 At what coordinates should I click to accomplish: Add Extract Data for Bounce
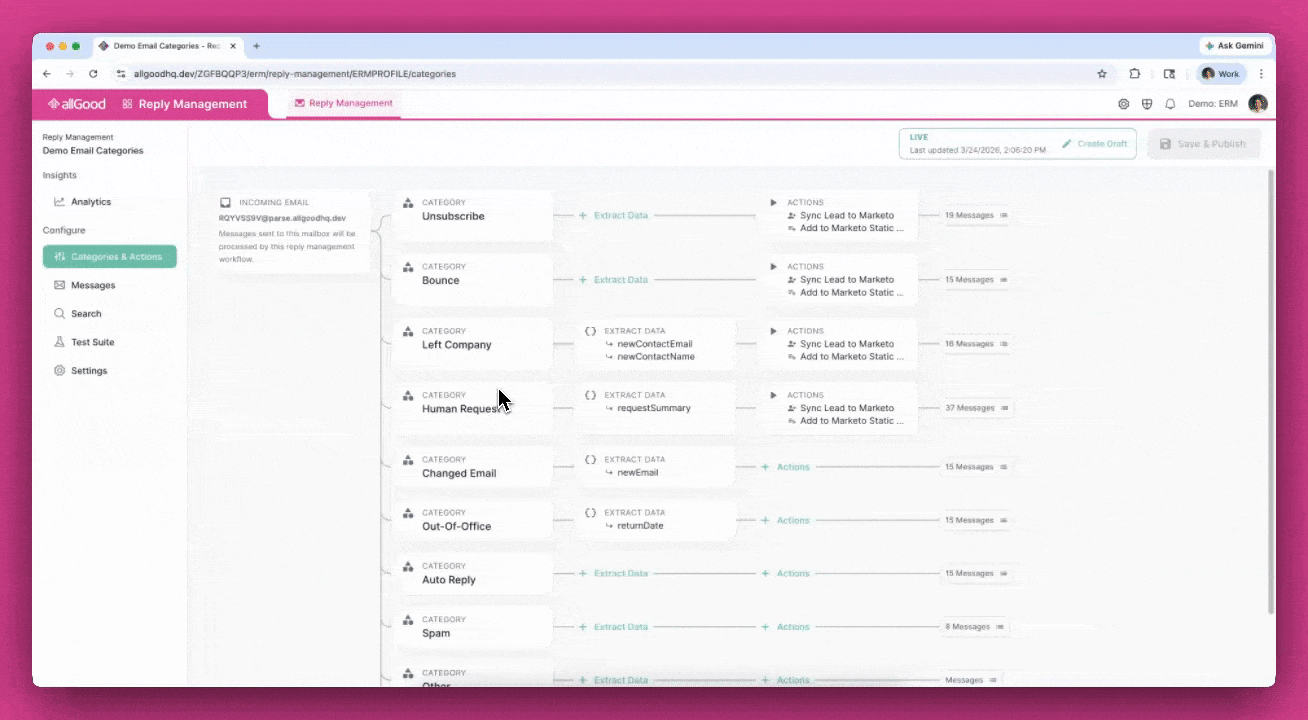click(x=614, y=280)
